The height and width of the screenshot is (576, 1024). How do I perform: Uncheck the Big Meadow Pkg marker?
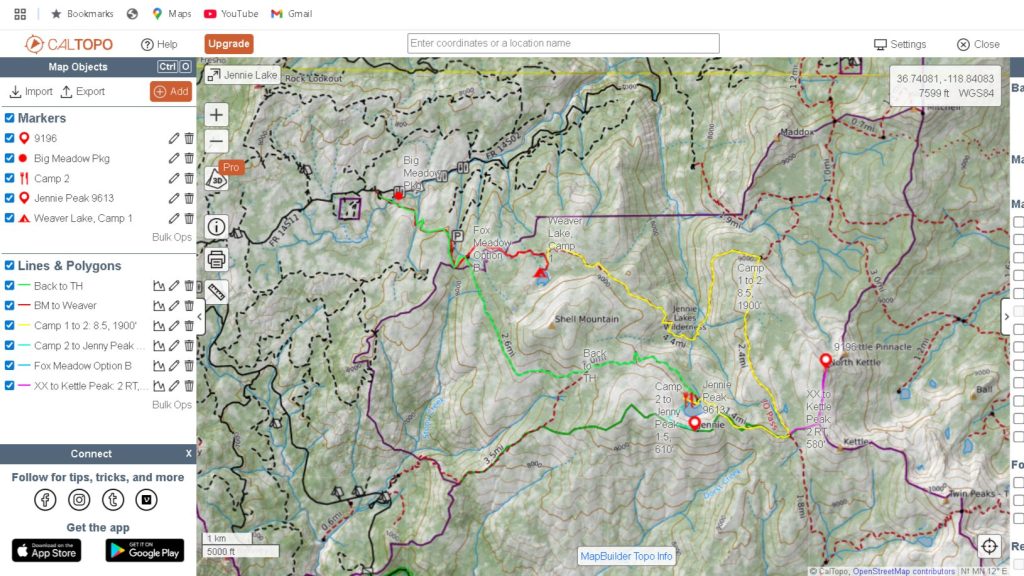click(x=10, y=158)
